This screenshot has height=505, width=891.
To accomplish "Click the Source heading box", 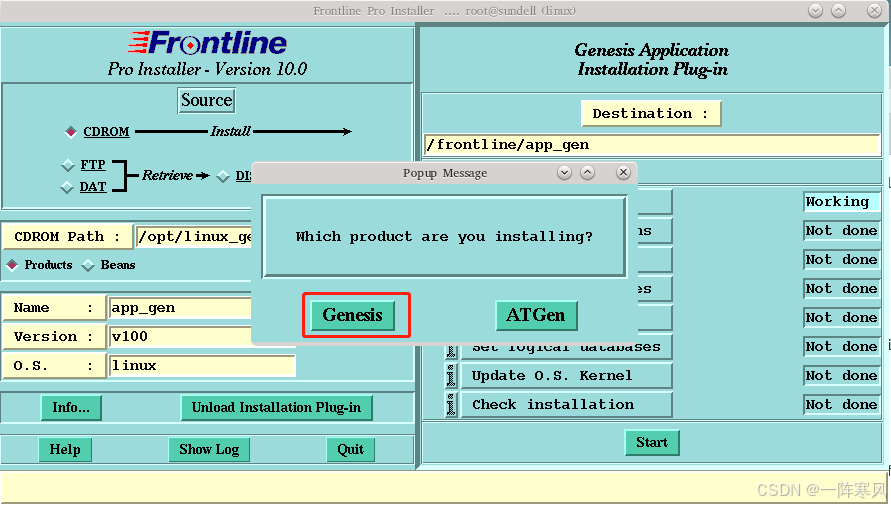I will [206, 101].
